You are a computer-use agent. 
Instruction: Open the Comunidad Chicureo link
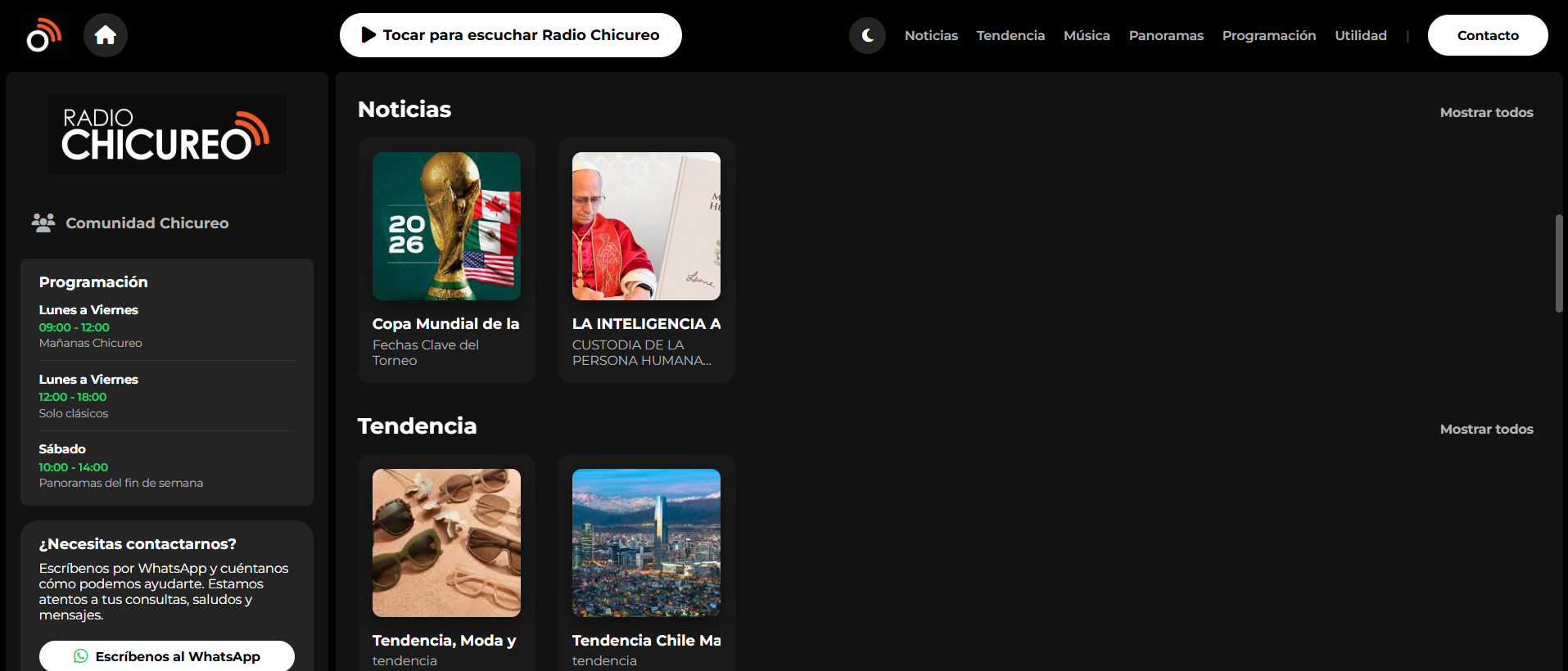coord(147,223)
